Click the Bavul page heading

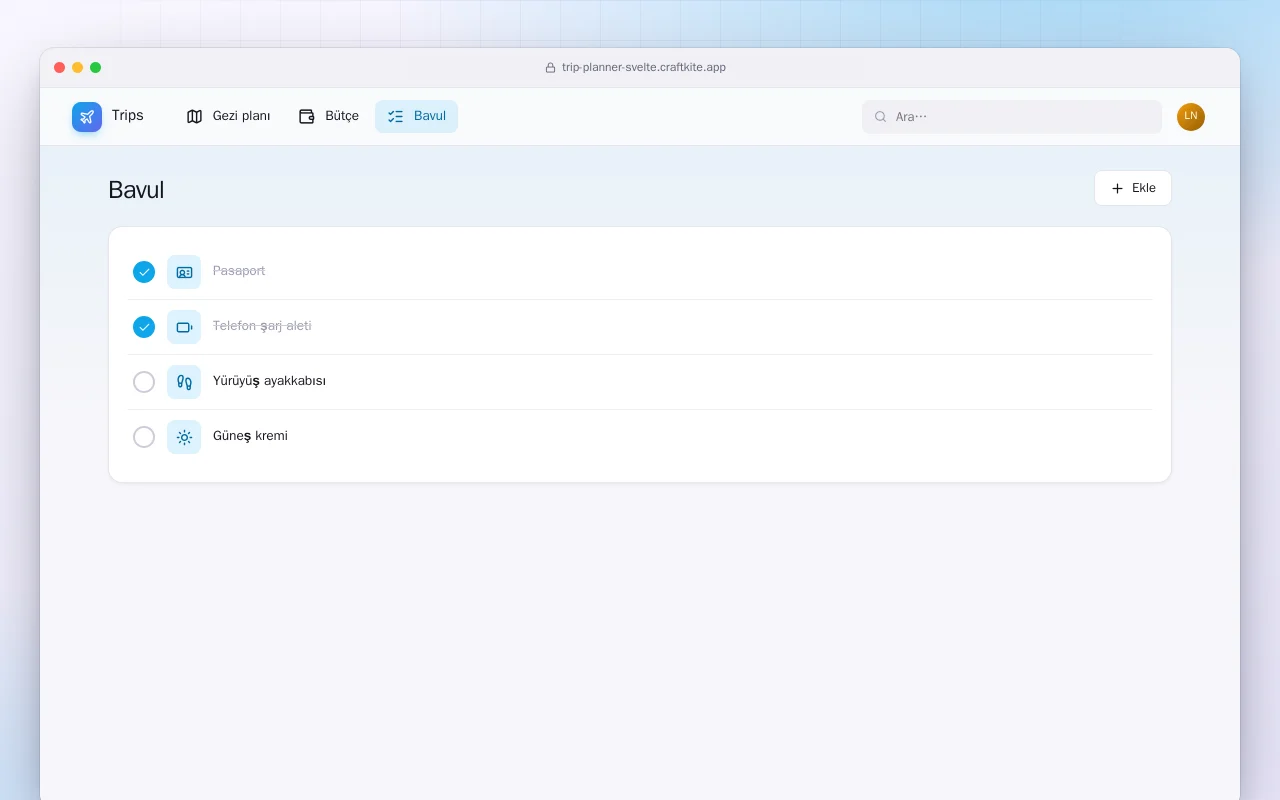coord(136,190)
